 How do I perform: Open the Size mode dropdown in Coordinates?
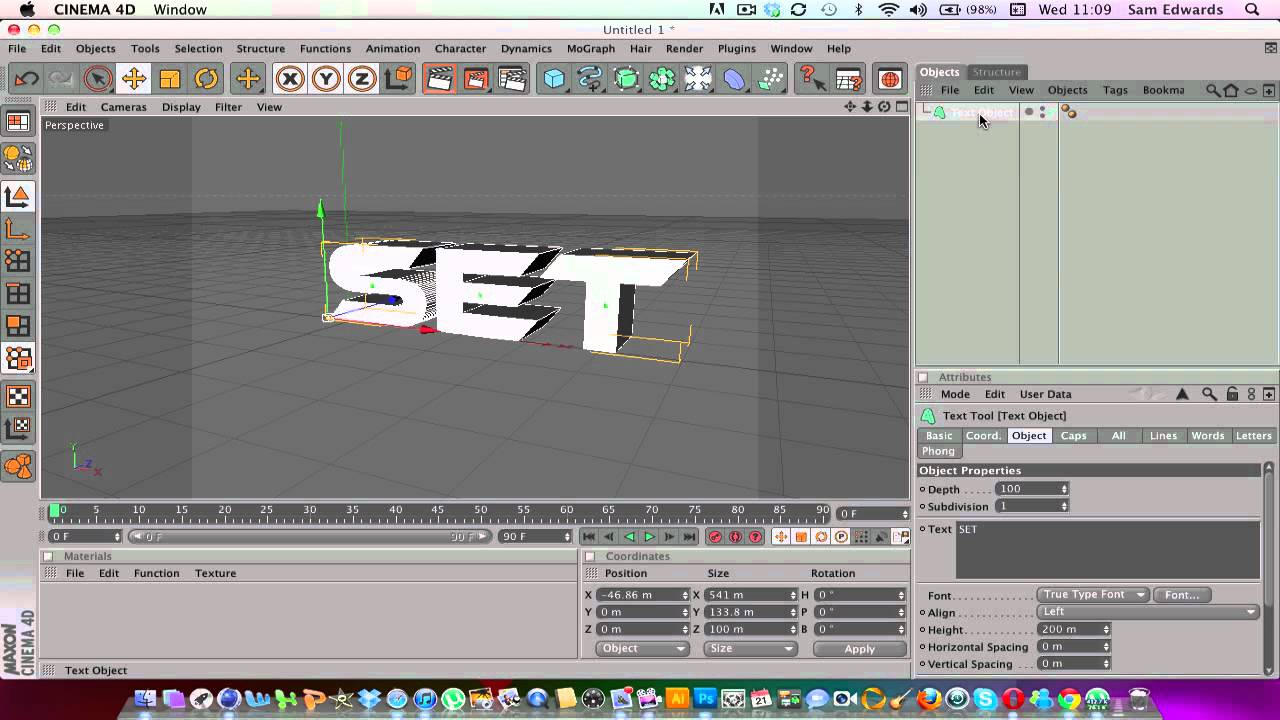[x=750, y=648]
